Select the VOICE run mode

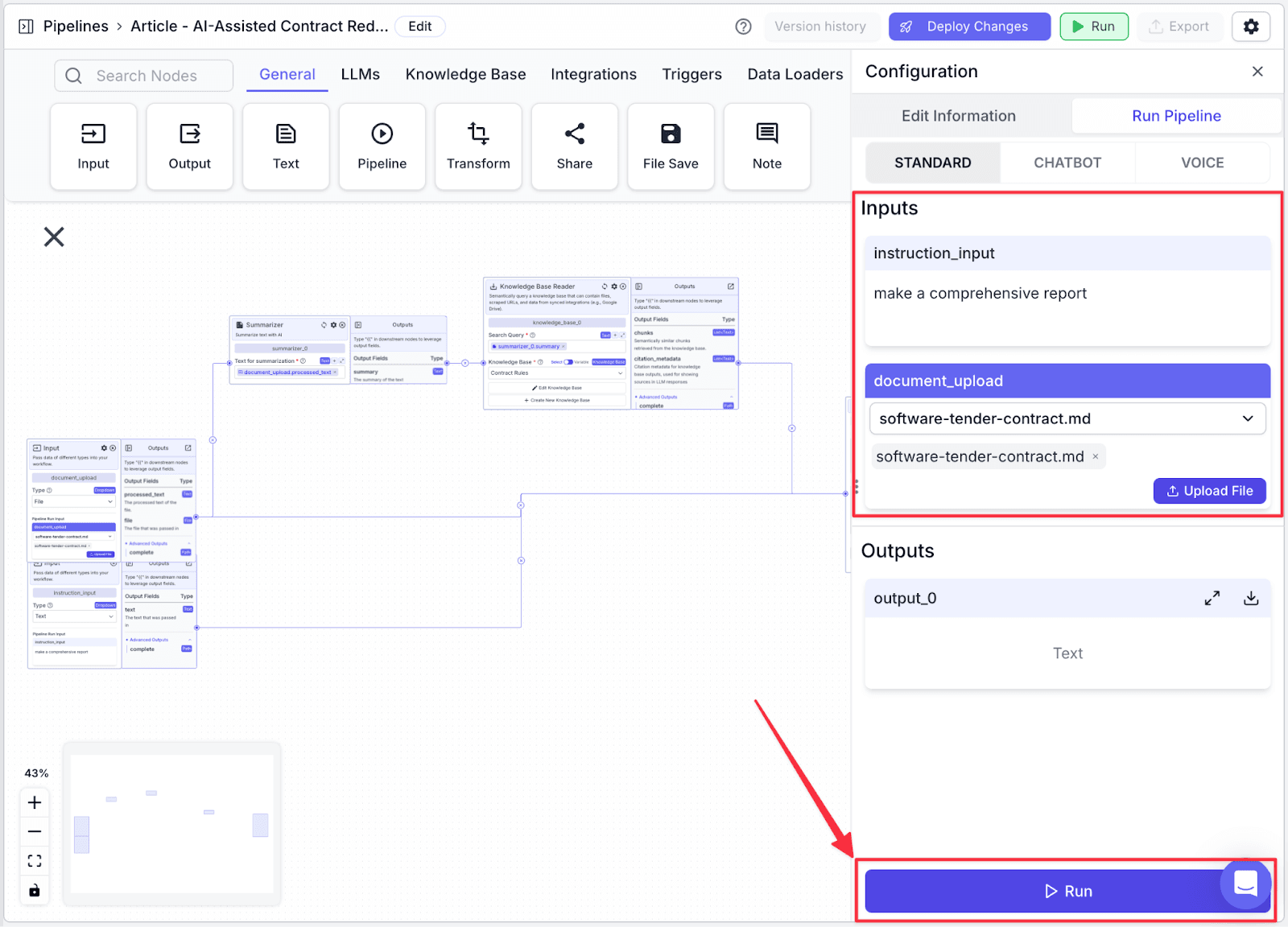pyautogui.click(x=1203, y=163)
